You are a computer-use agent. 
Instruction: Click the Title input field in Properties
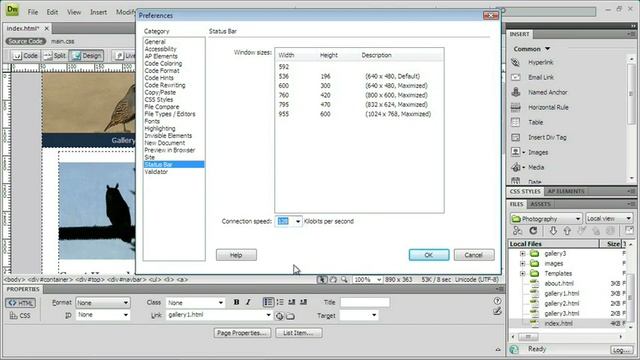click(365, 302)
